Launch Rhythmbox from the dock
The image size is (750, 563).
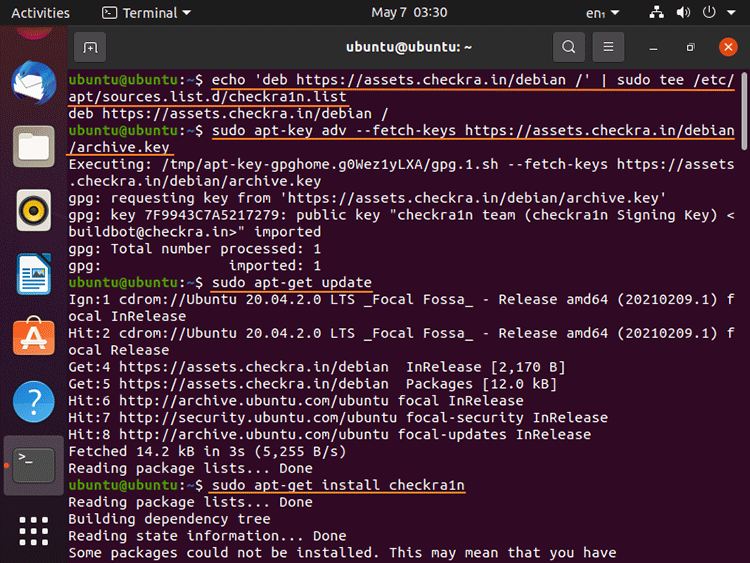33,210
